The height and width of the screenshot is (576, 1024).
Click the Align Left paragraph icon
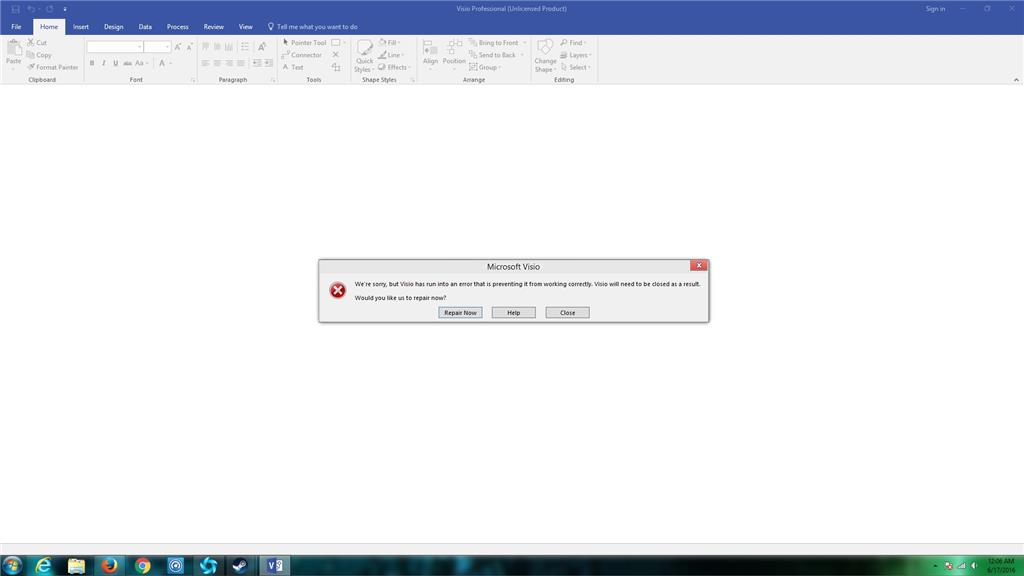coord(205,63)
